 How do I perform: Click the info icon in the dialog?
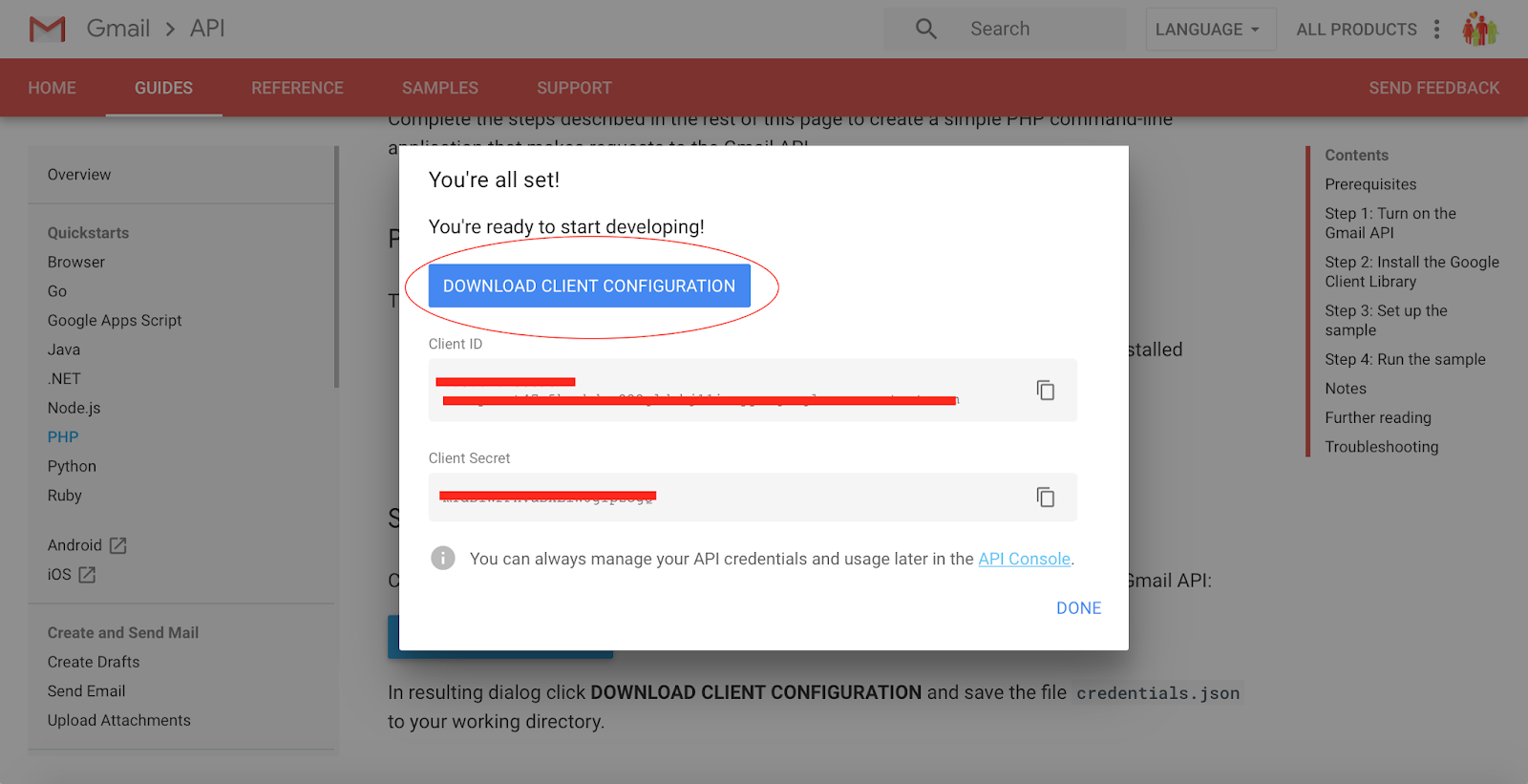click(443, 558)
